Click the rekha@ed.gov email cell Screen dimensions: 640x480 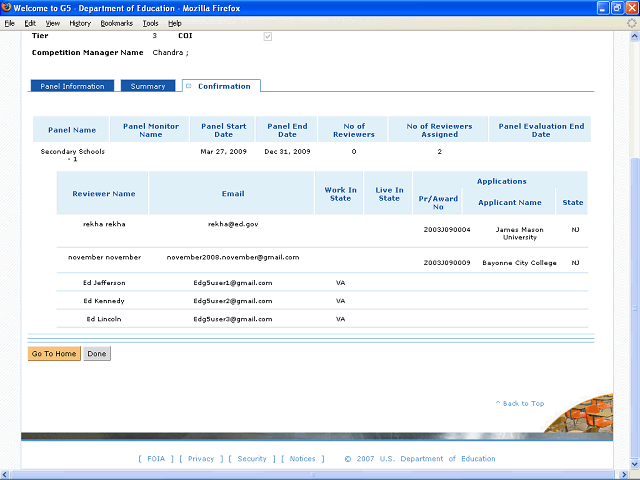tap(233, 224)
